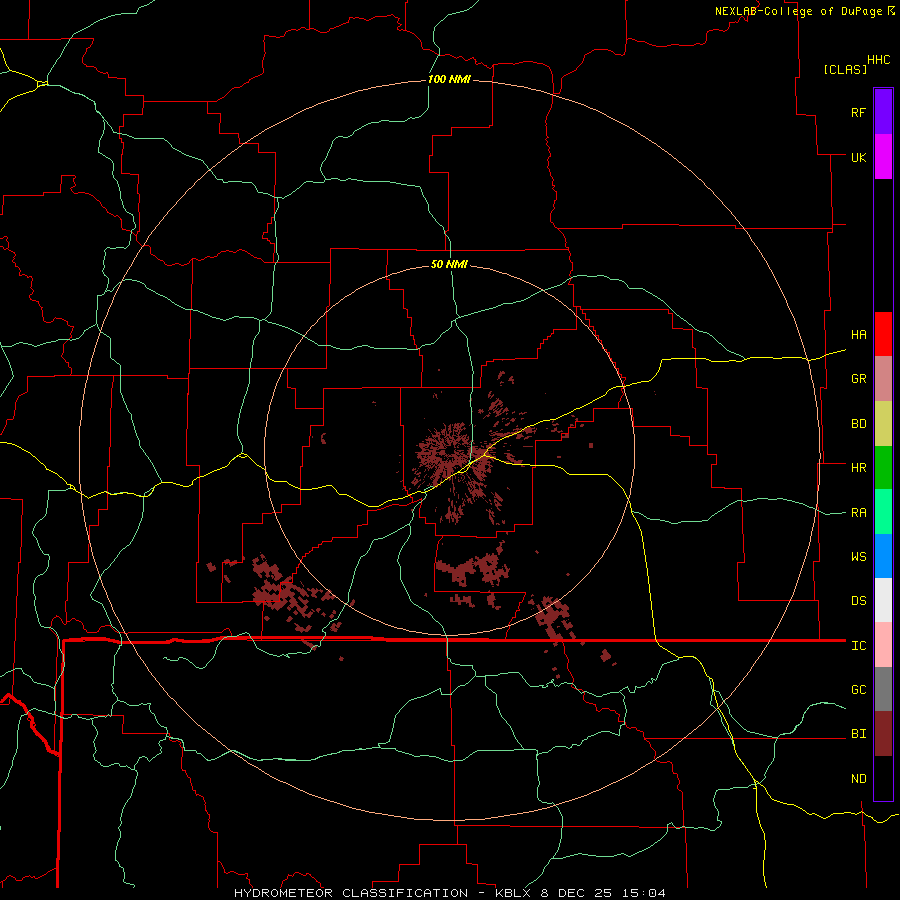
Task: Click the BI brown legend swatch
Action: click(x=883, y=734)
